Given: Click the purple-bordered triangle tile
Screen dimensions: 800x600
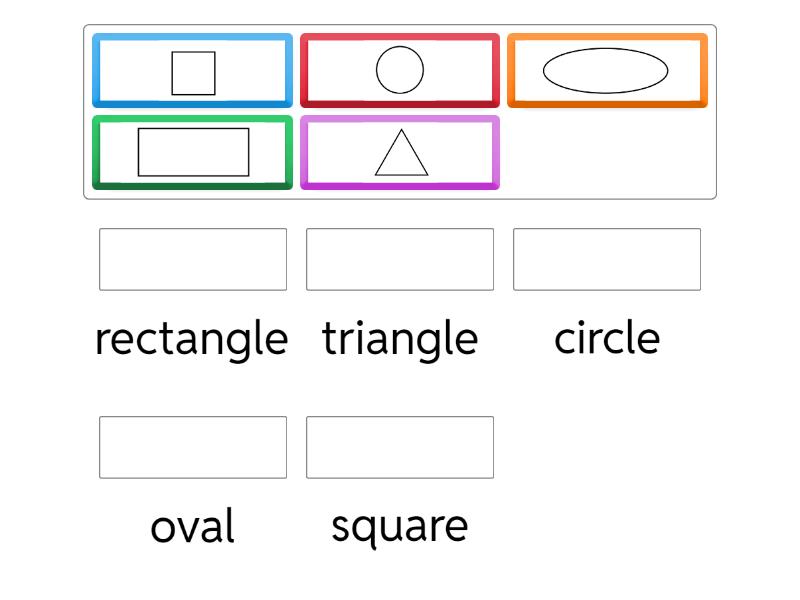Looking at the screenshot, I should 400,152.
